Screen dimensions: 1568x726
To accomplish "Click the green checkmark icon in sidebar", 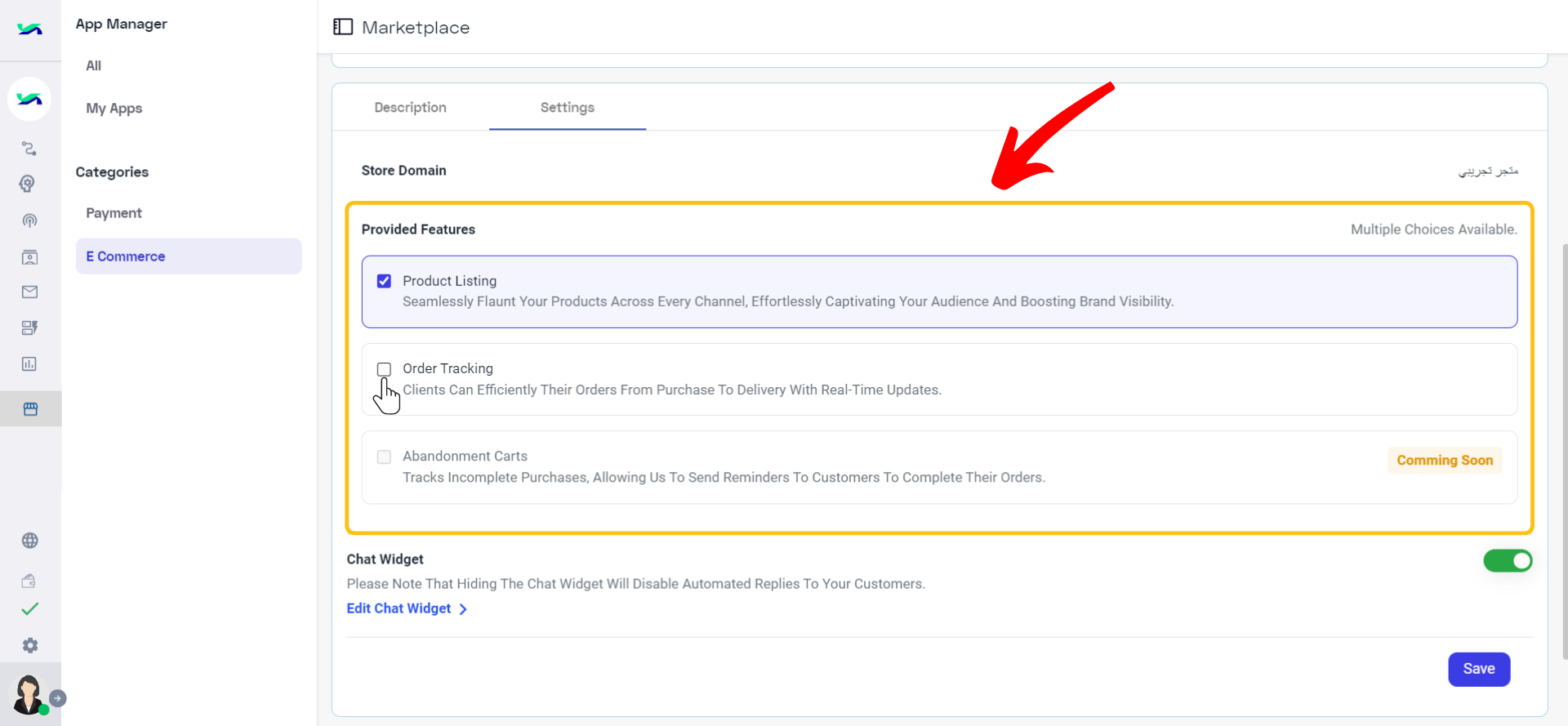I will (x=29, y=609).
